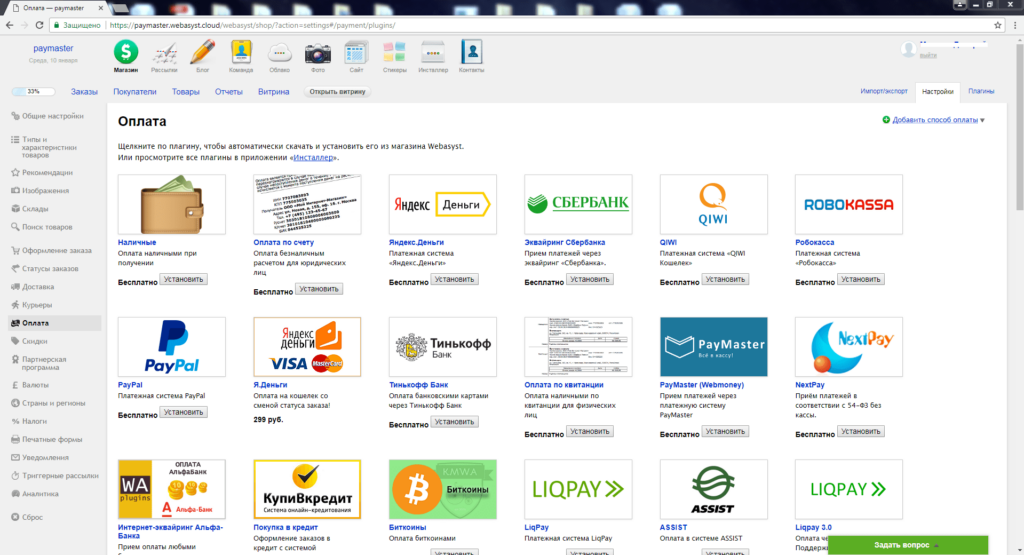
Task: Open Типы и характеристики товаров
Action: pos(50,147)
